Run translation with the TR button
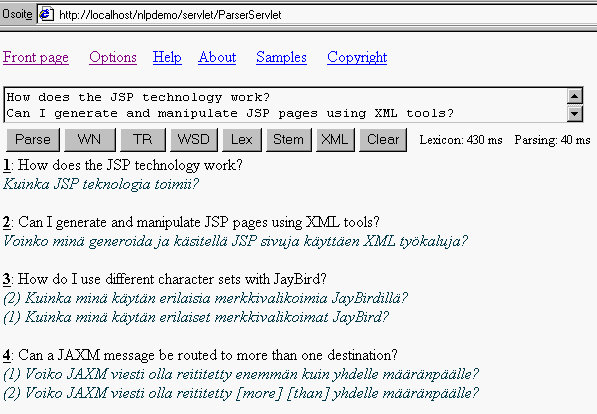Viewport: 597px width, 414px height. (x=143, y=140)
